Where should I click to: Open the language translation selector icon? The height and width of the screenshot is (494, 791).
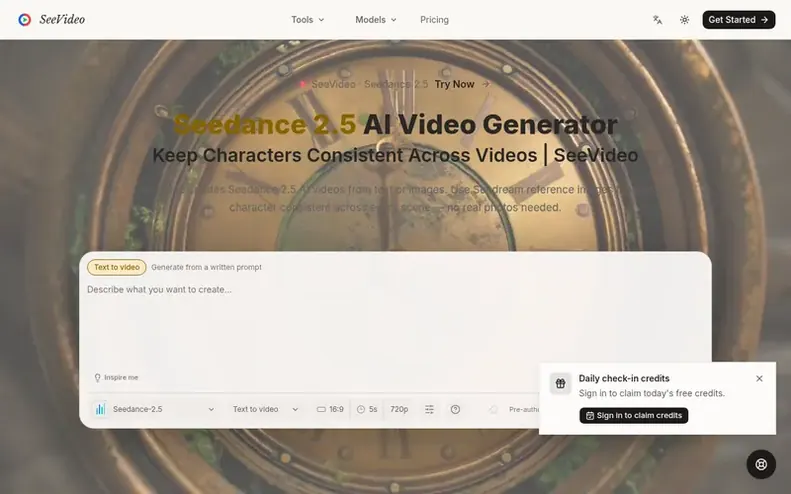[657, 20]
